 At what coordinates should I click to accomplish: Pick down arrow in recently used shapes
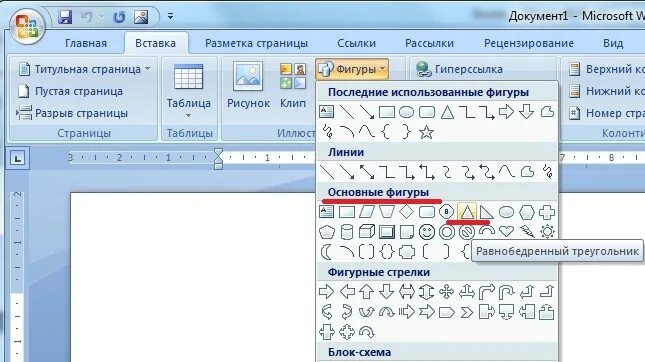pos(527,112)
